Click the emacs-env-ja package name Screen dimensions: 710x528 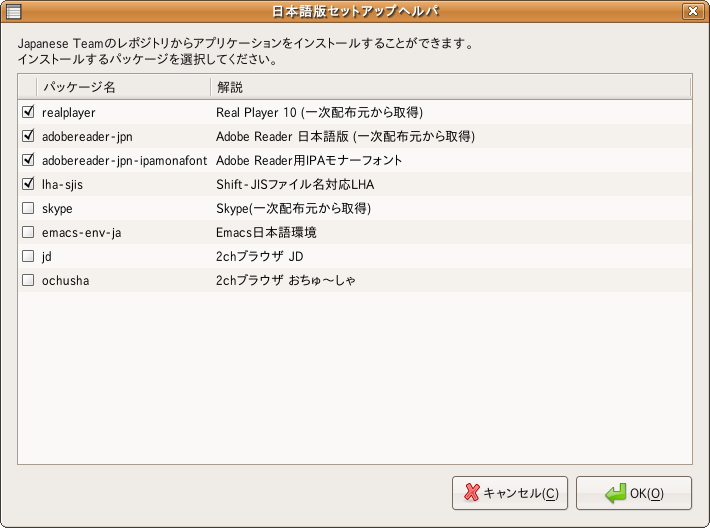82,233
